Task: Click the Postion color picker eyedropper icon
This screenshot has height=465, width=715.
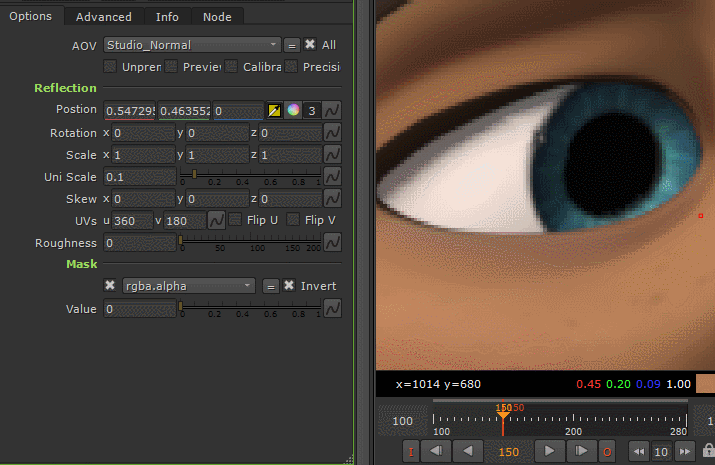Action: tap(274, 110)
